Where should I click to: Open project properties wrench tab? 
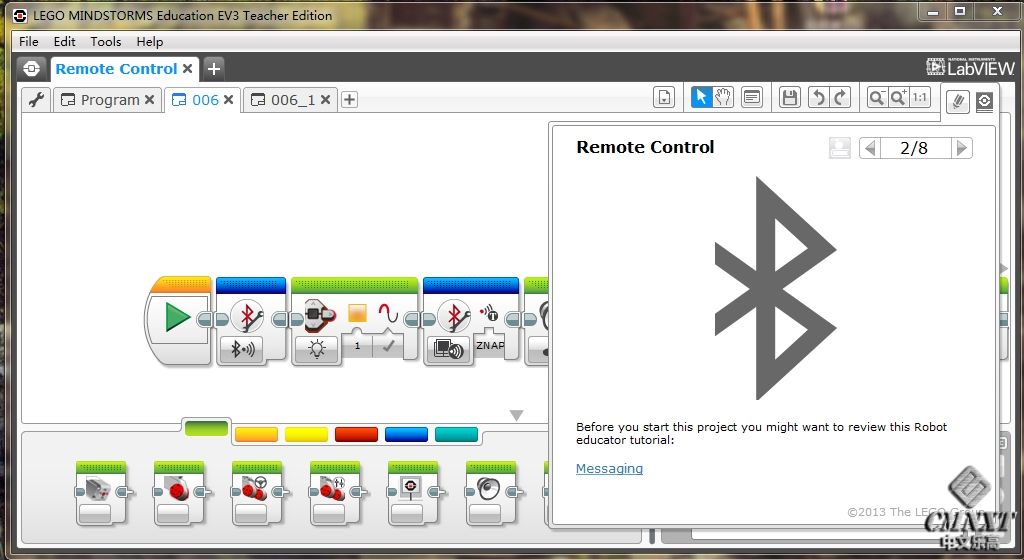36,100
